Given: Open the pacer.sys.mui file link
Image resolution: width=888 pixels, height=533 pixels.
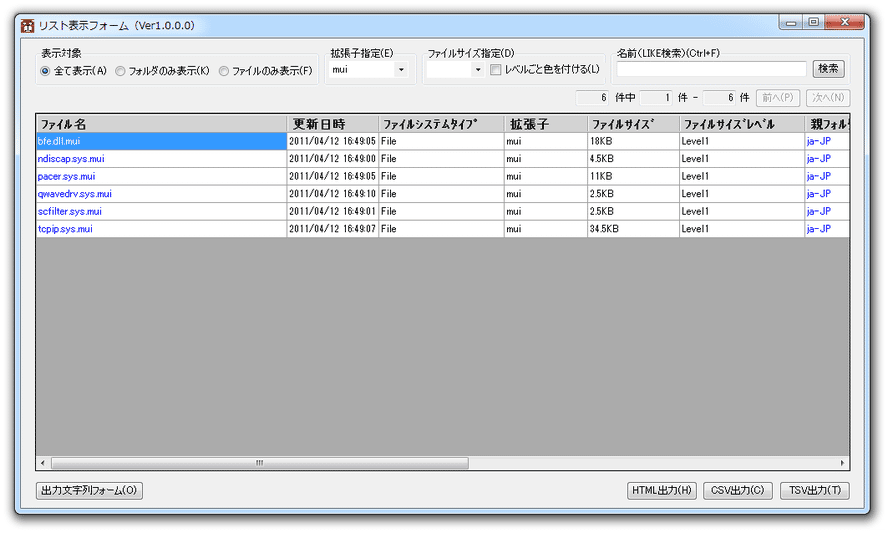Looking at the screenshot, I should (66, 176).
